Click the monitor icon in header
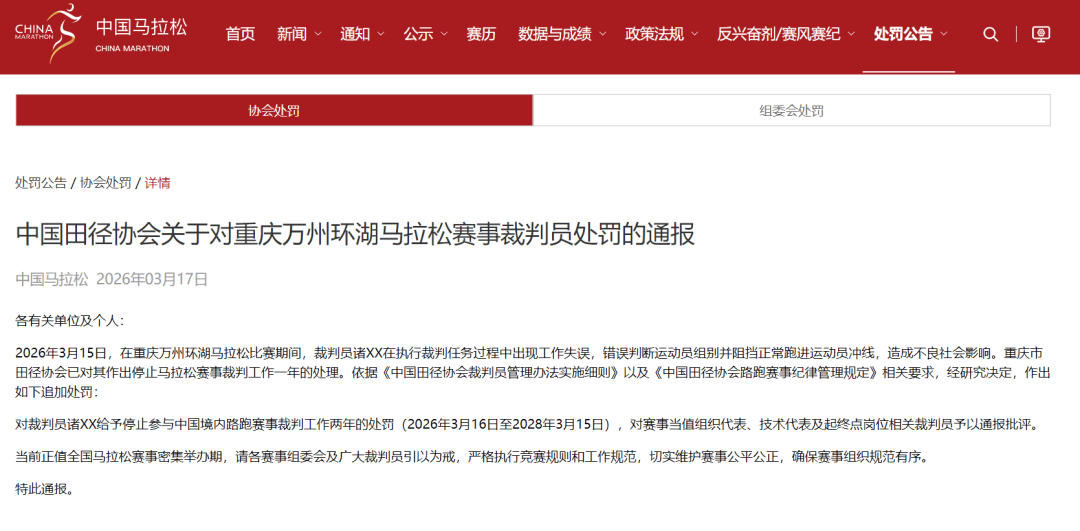This screenshot has width=1080, height=531. (x=1041, y=34)
